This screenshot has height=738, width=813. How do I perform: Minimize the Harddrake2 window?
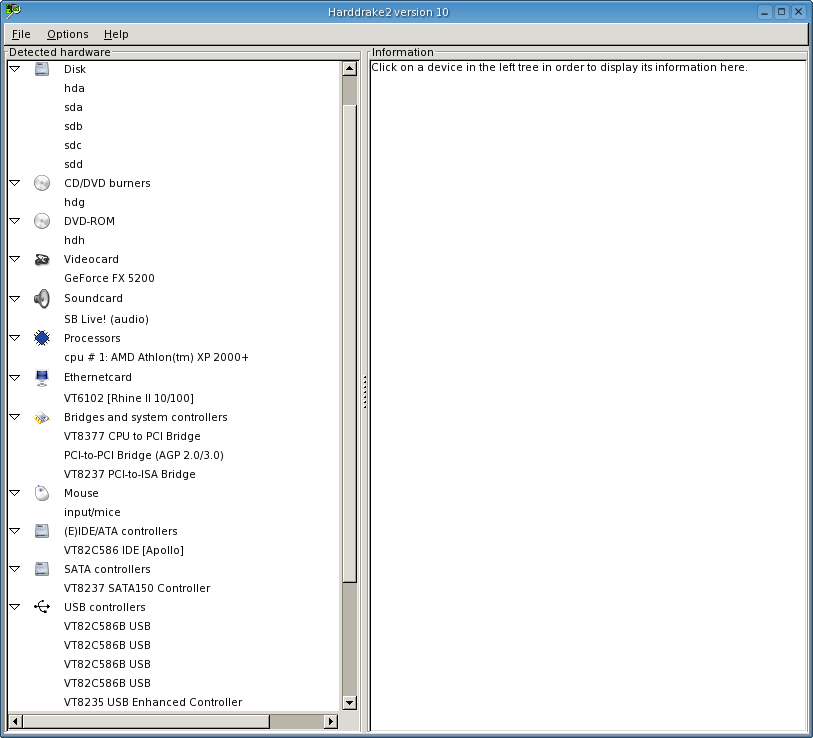pyautogui.click(x=764, y=12)
